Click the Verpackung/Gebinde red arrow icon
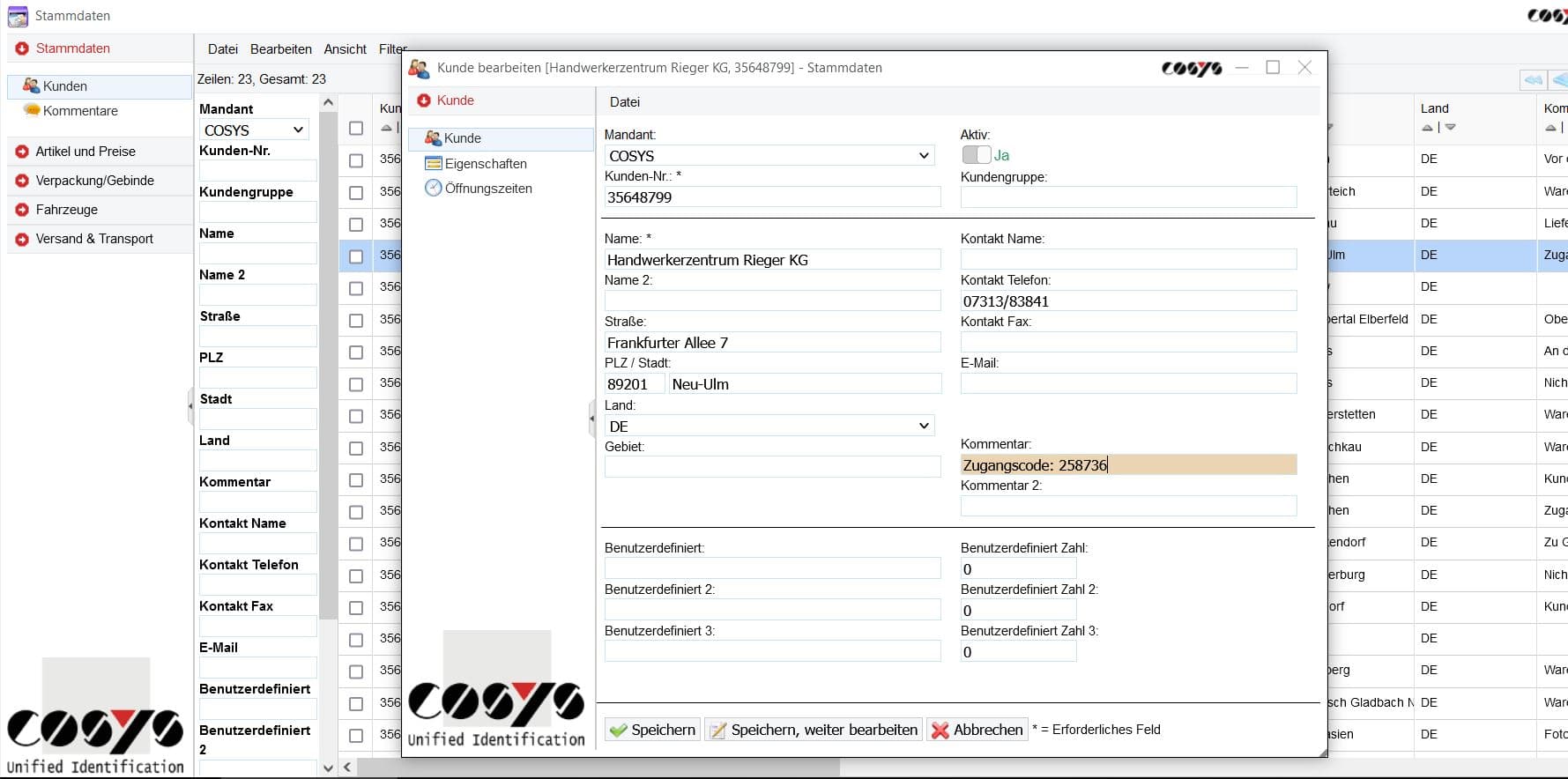This screenshot has height=779, width=1568. click(22, 181)
